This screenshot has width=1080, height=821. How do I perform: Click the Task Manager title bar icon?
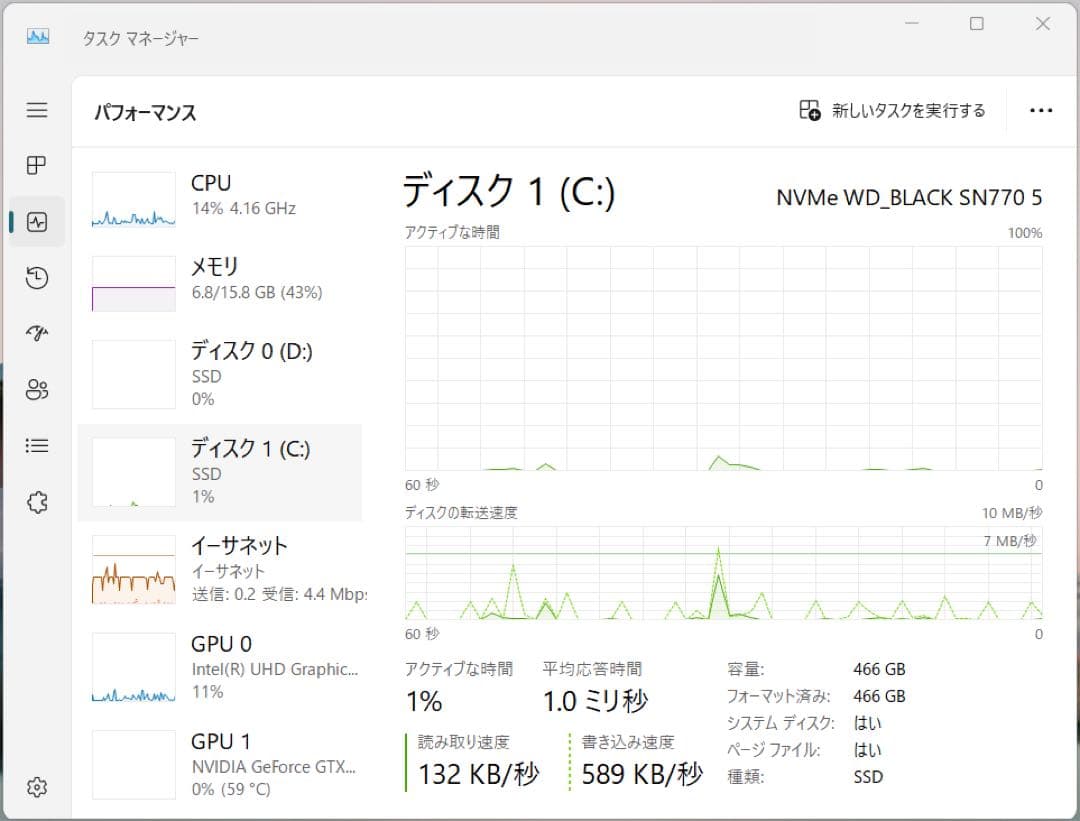point(37,37)
